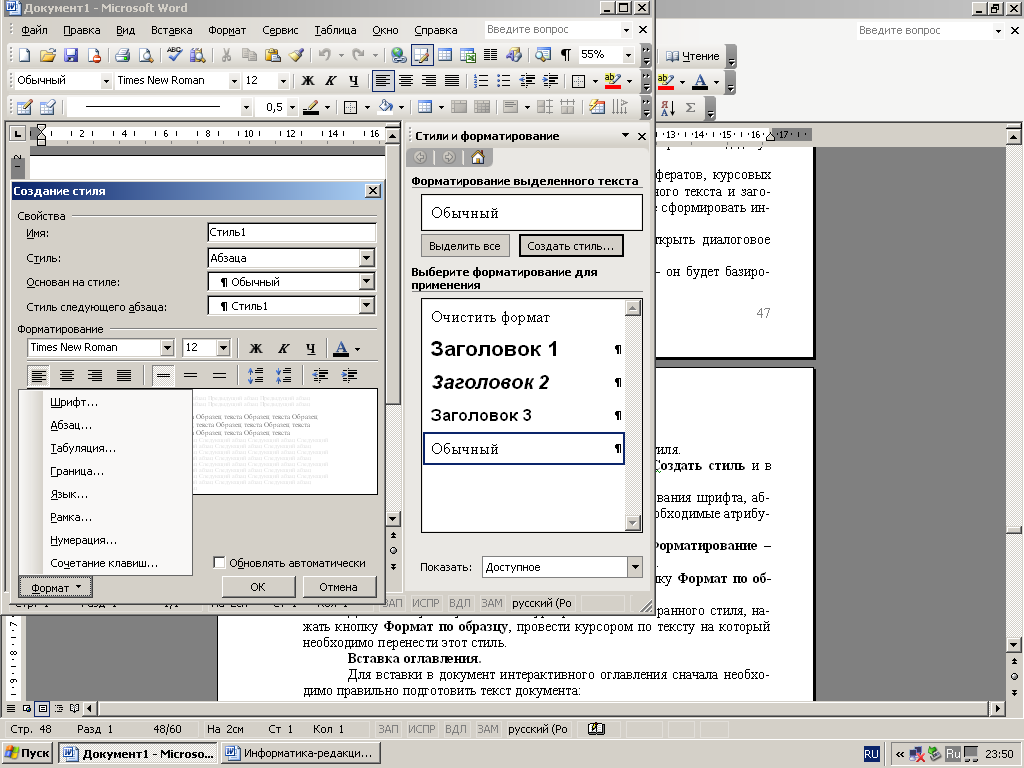Image resolution: width=1024 pixels, height=768 pixels.
Task: Click the Формат button in dialog
Action: (56, 588)
